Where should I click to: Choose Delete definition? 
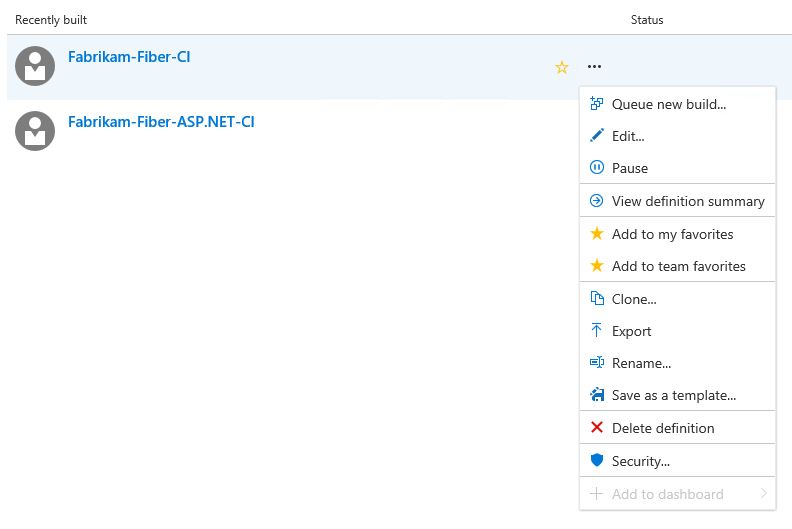point(677,428)
